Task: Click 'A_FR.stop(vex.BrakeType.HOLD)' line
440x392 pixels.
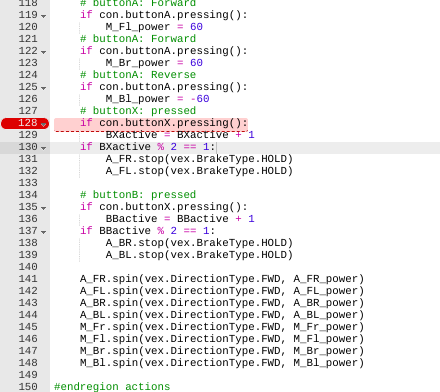Action: coord(199,159)
